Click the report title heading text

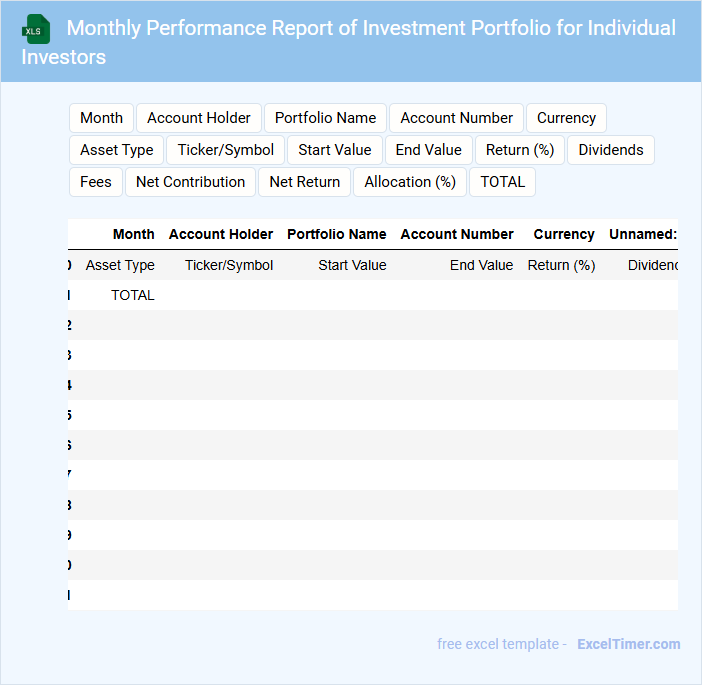(349, 42)
